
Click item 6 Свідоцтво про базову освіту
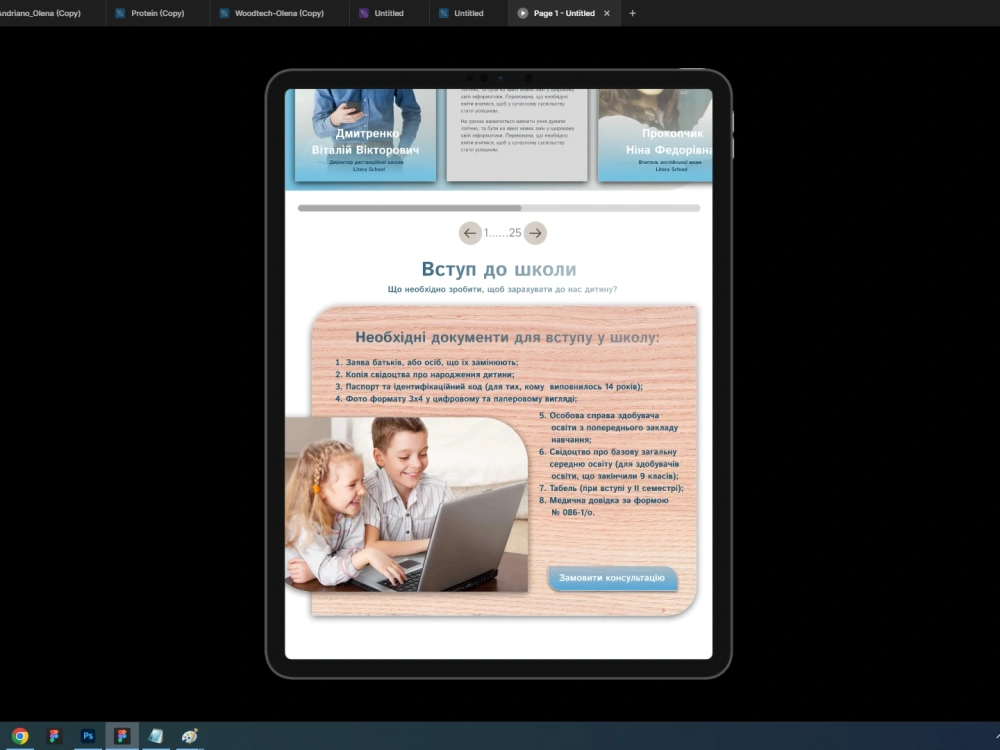pos(609,464)
